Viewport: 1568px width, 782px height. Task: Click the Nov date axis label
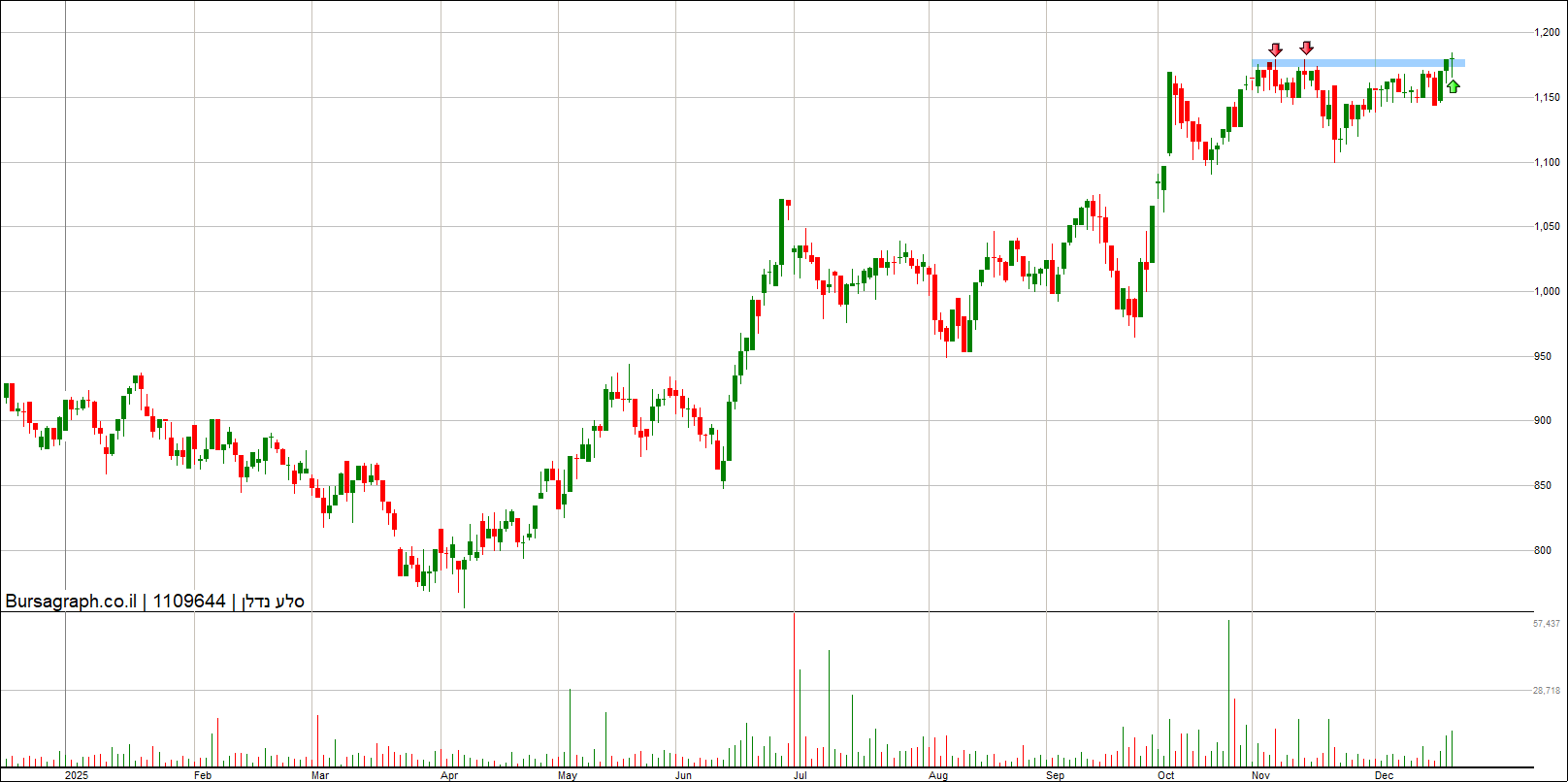pos(1261,775)
